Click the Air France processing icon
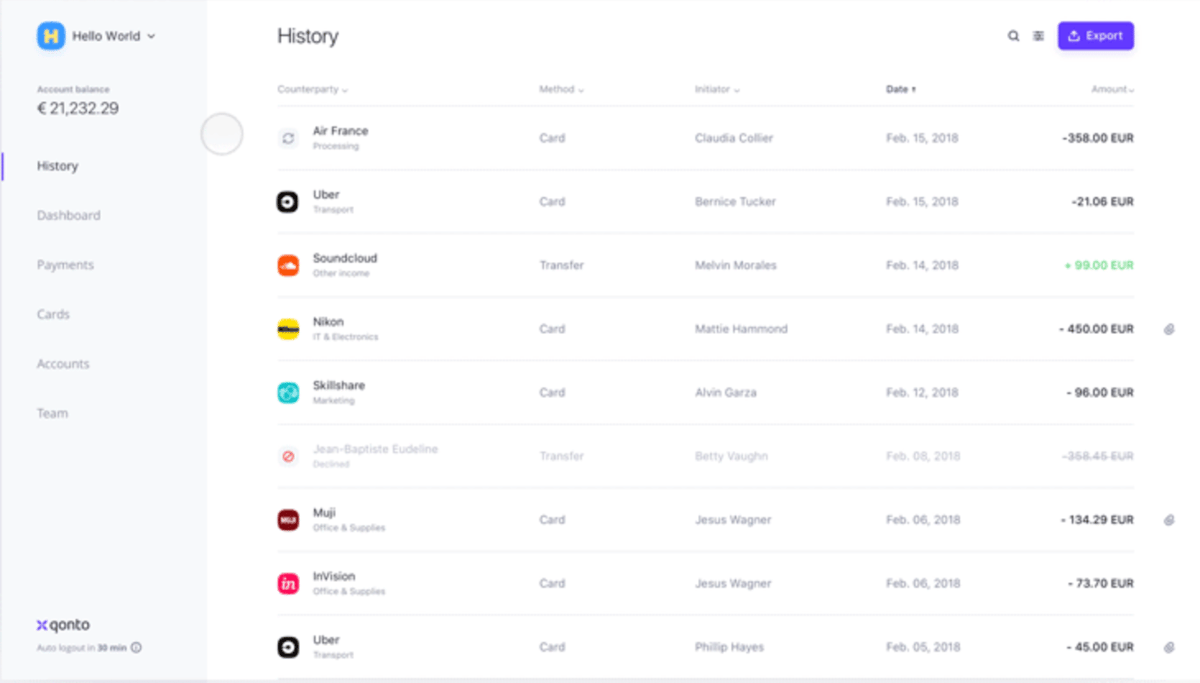 [x=288, y=138]
